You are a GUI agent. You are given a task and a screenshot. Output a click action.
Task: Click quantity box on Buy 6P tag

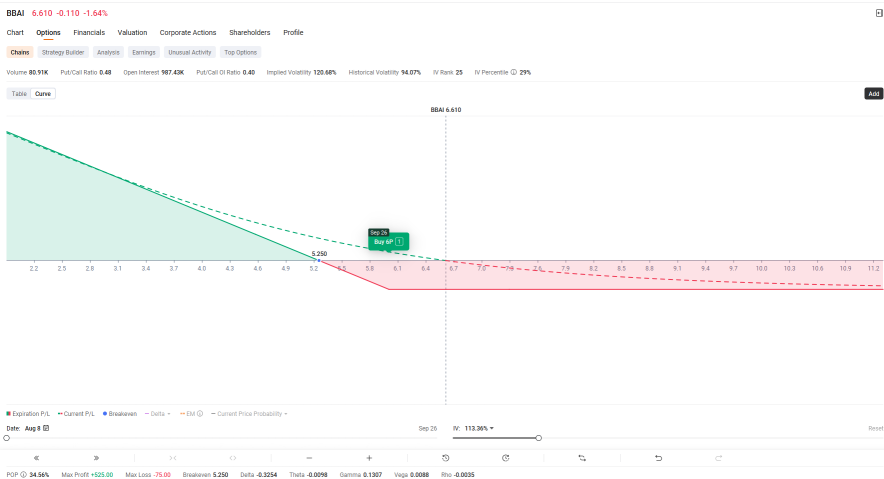(x=399, y=242)
